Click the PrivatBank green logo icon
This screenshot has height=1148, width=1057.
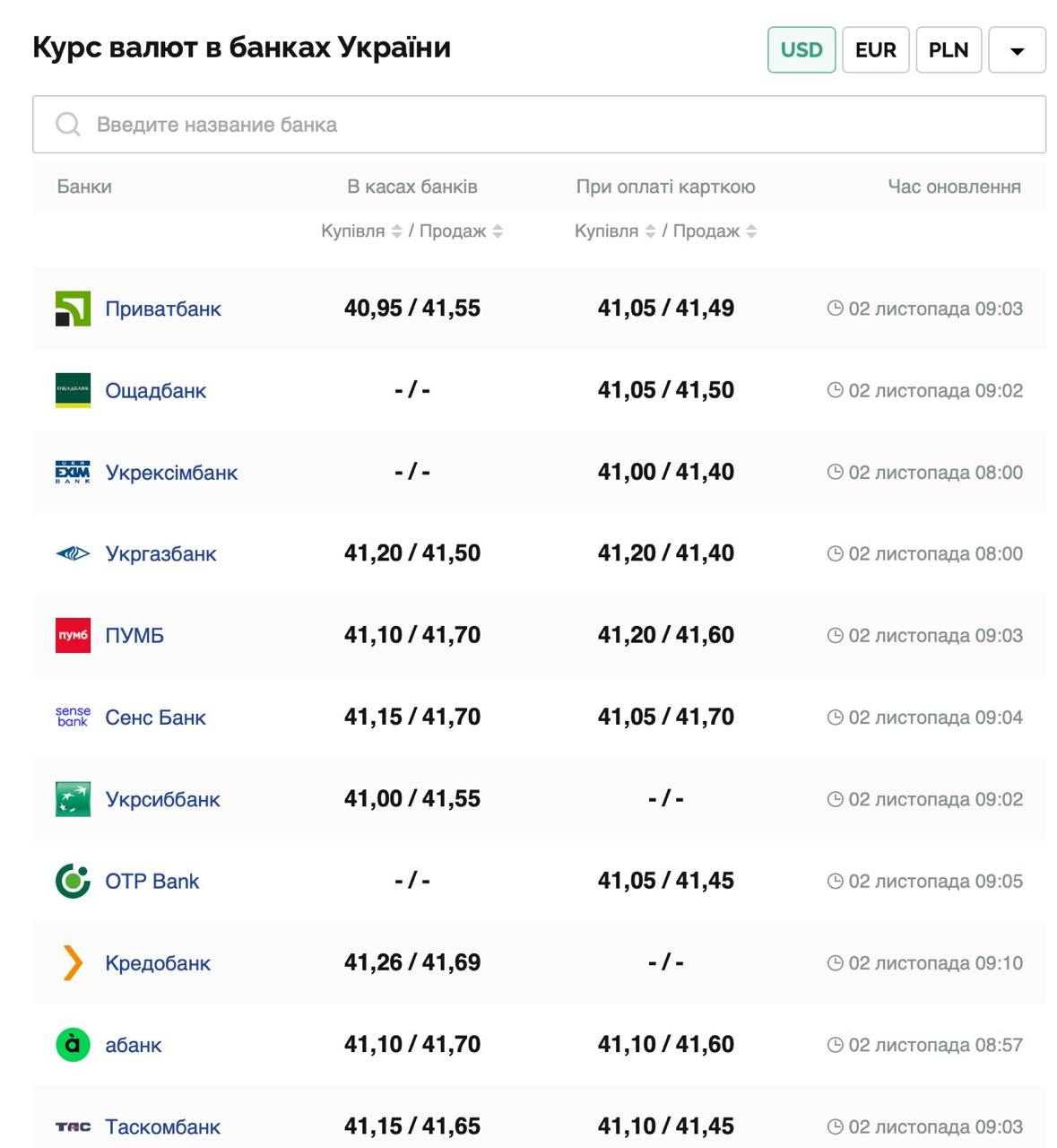tap(73, 309)
